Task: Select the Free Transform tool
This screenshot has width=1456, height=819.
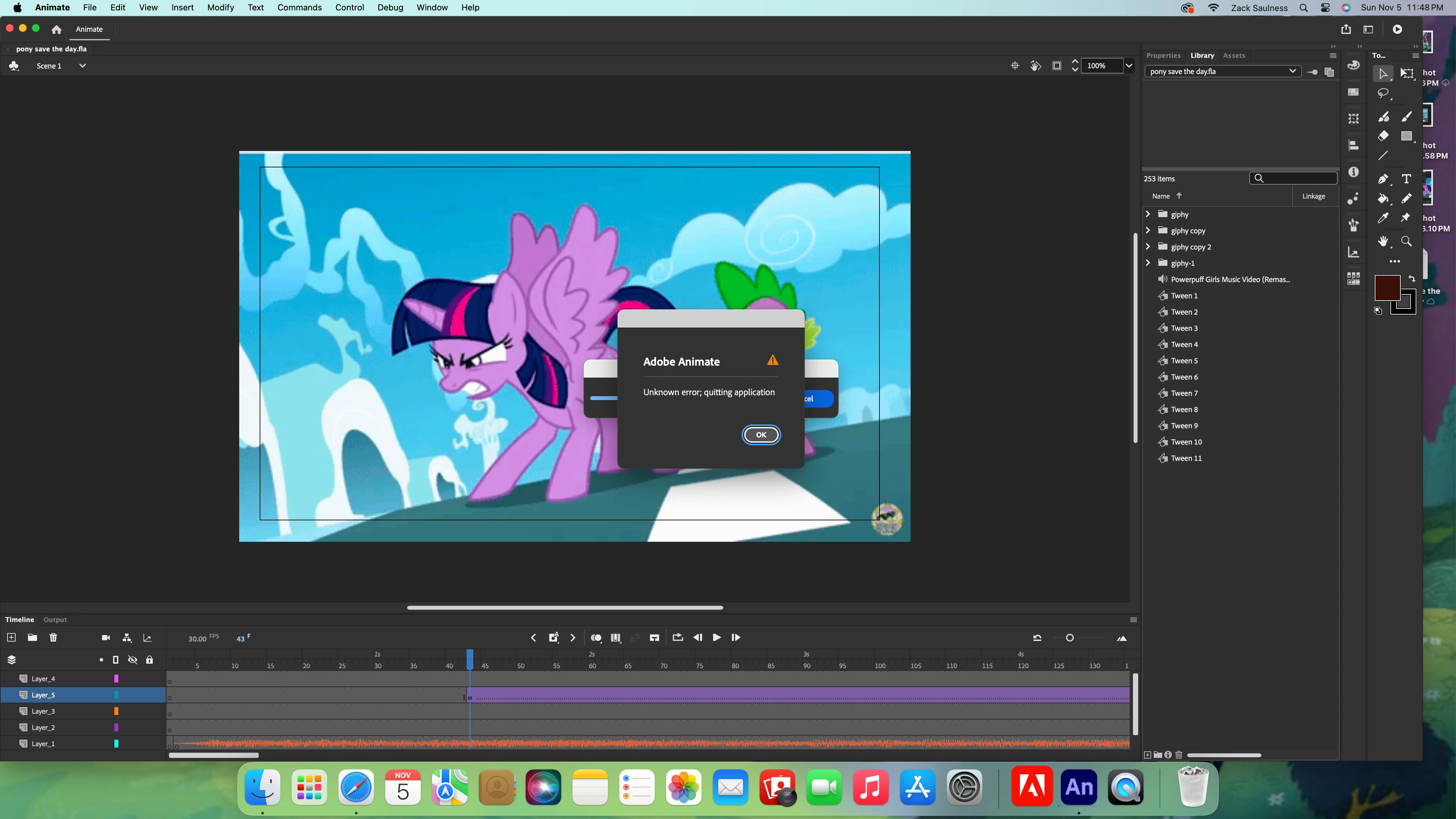Action: coord(1407,73)
